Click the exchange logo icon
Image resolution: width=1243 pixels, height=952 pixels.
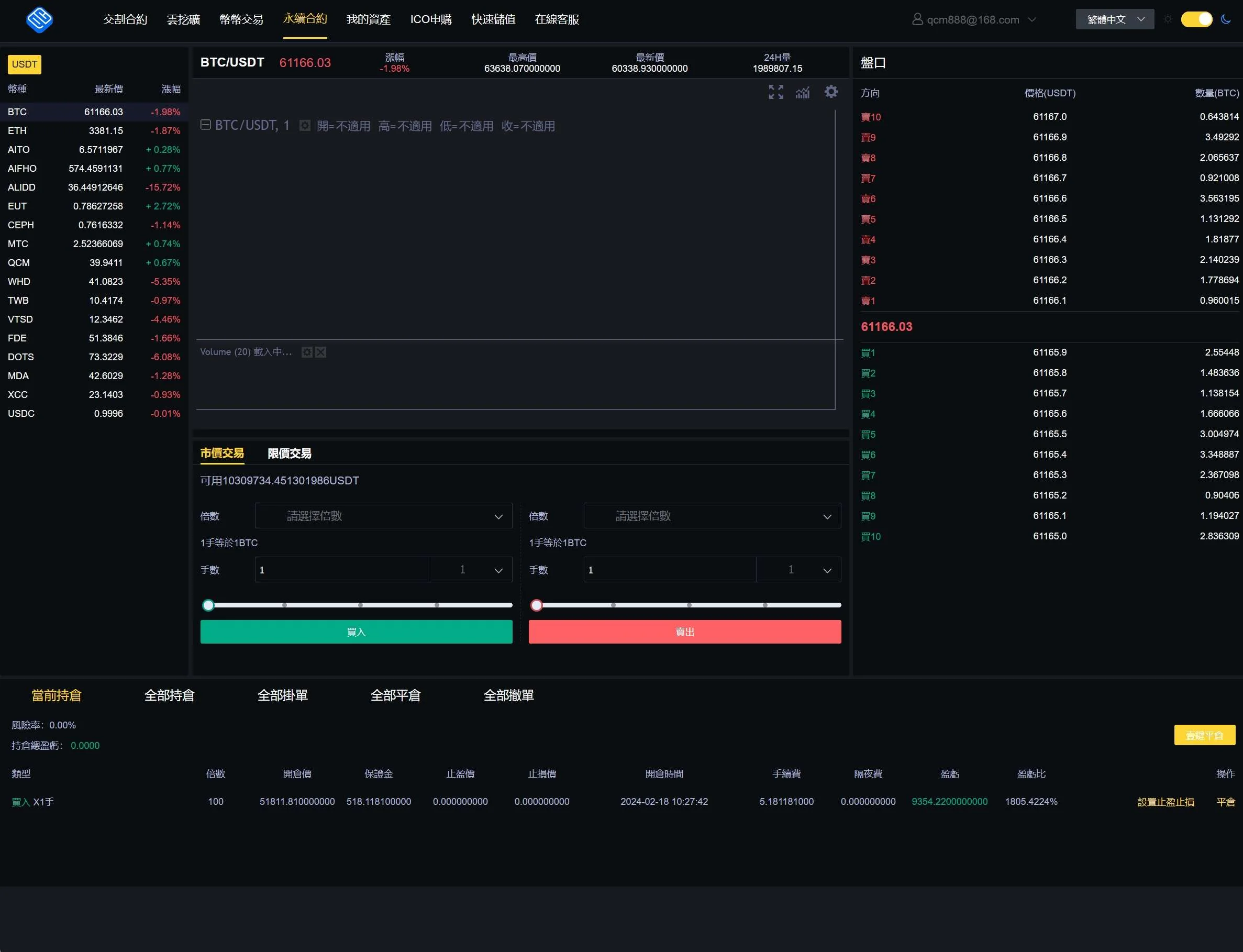[39, 20]
